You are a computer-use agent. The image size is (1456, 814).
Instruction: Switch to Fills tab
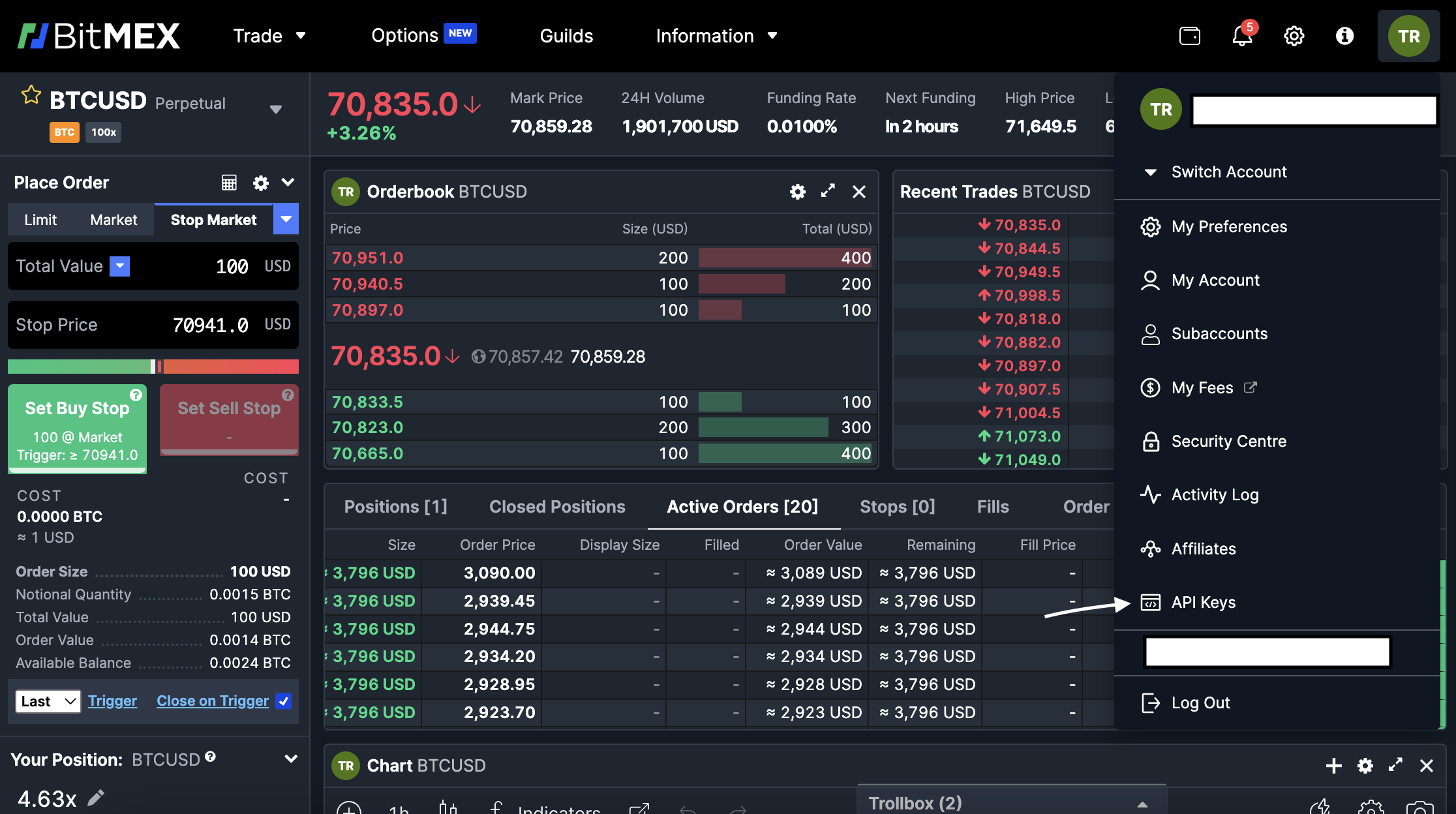[993, 507]
